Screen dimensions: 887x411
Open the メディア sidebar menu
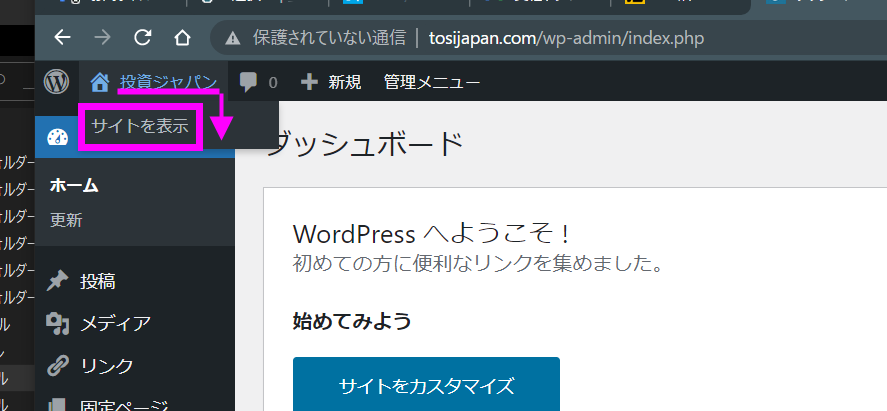[x=115, y=323]
